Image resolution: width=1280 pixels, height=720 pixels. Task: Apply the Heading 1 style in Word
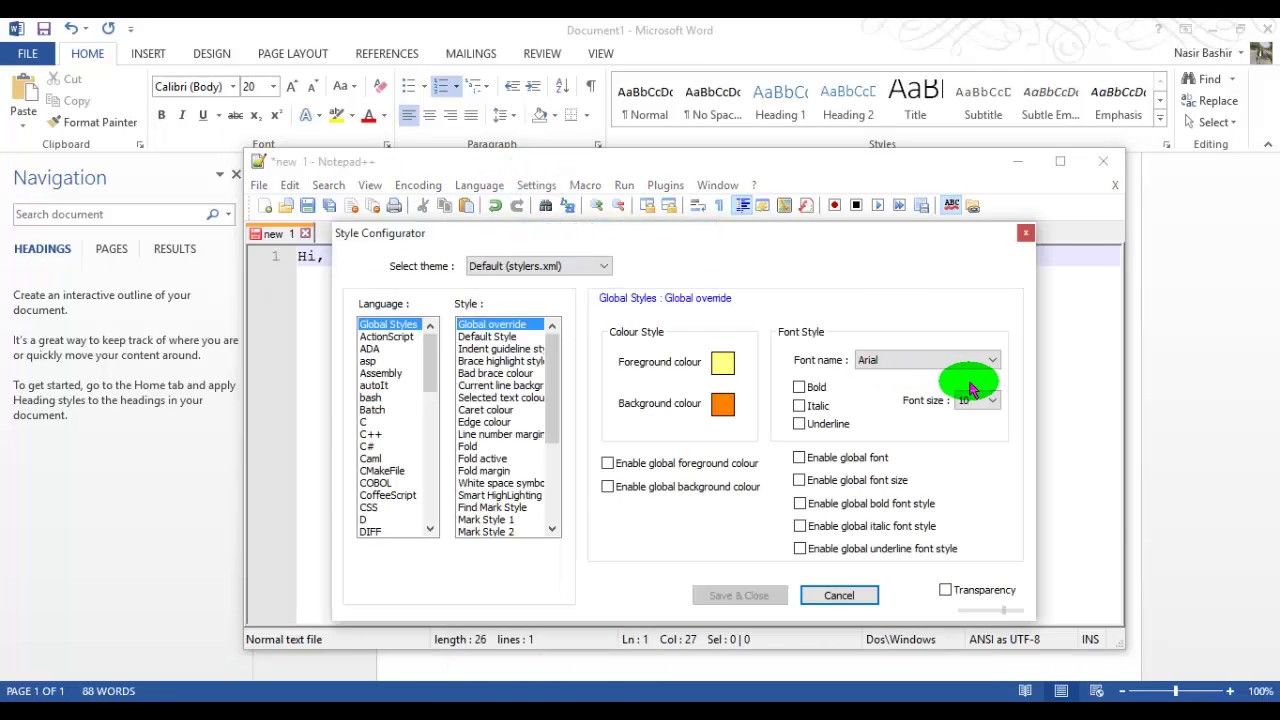coord(780,101)
